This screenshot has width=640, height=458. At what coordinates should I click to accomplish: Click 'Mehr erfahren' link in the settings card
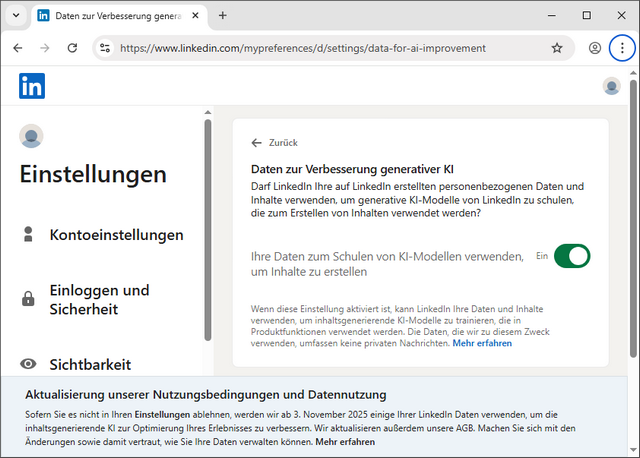click(x=482, y=343)
